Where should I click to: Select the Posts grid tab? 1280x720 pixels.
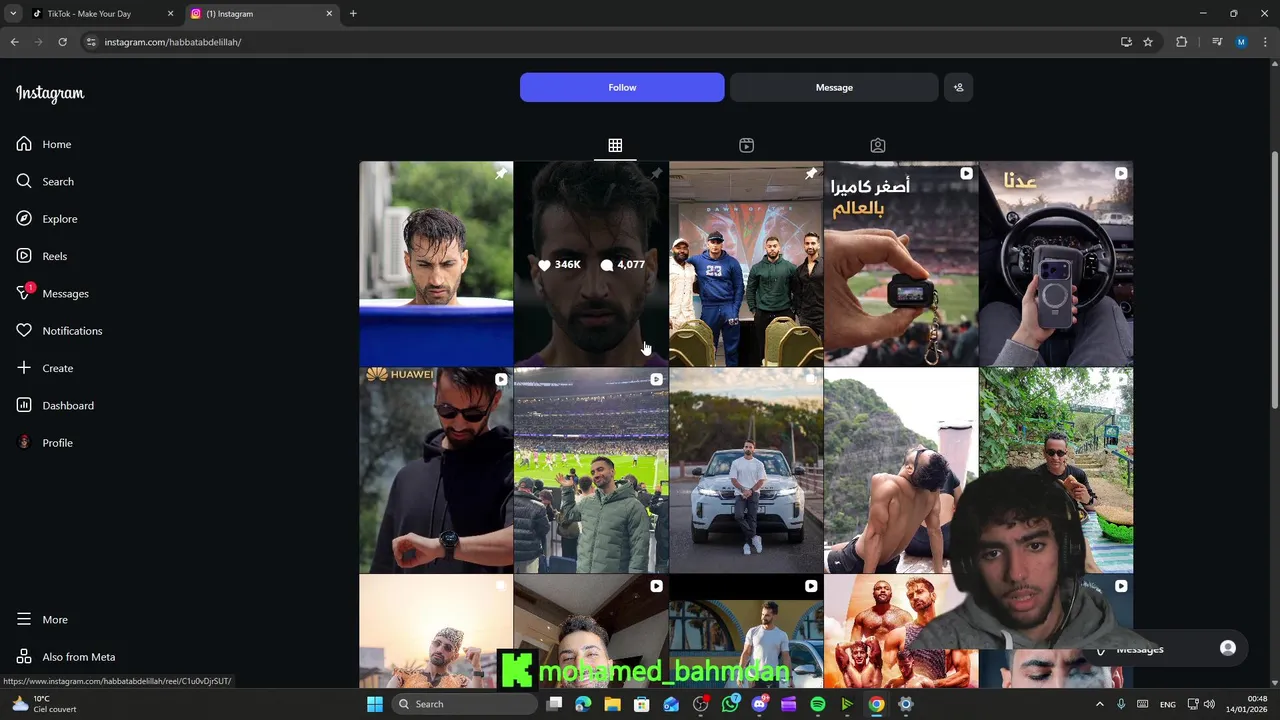(615, 145)
